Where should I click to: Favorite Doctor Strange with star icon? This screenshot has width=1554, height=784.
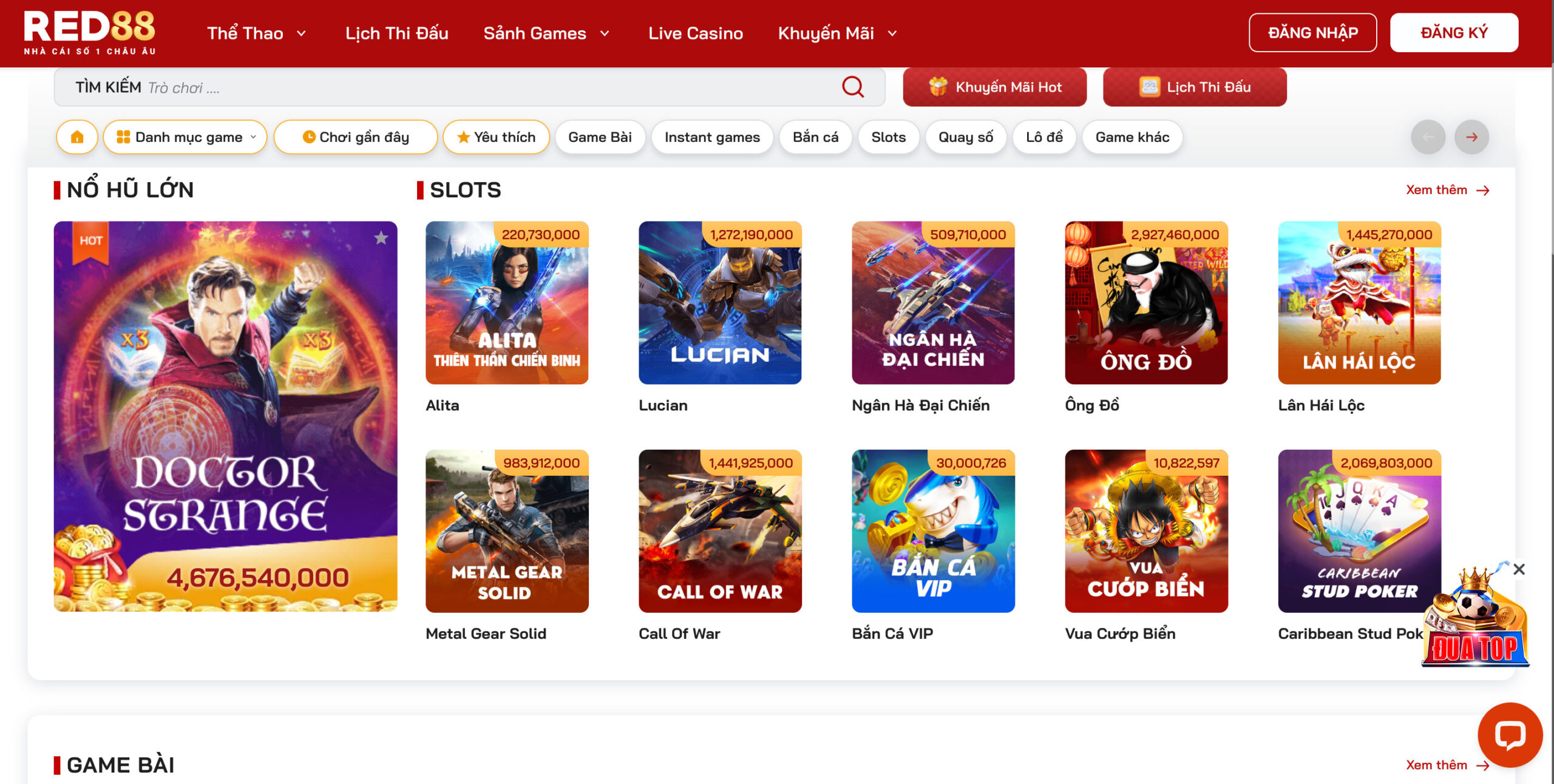coord(381,238)
